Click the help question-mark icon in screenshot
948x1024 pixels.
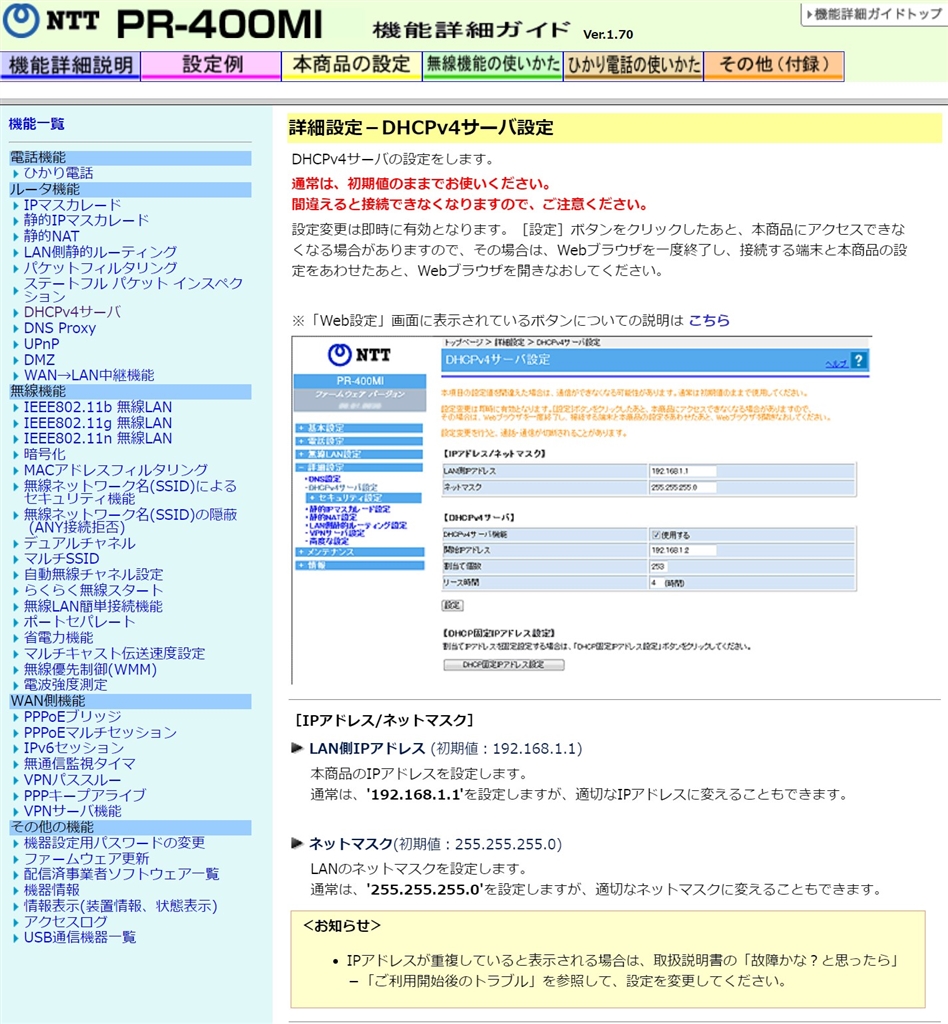point(859,360)
